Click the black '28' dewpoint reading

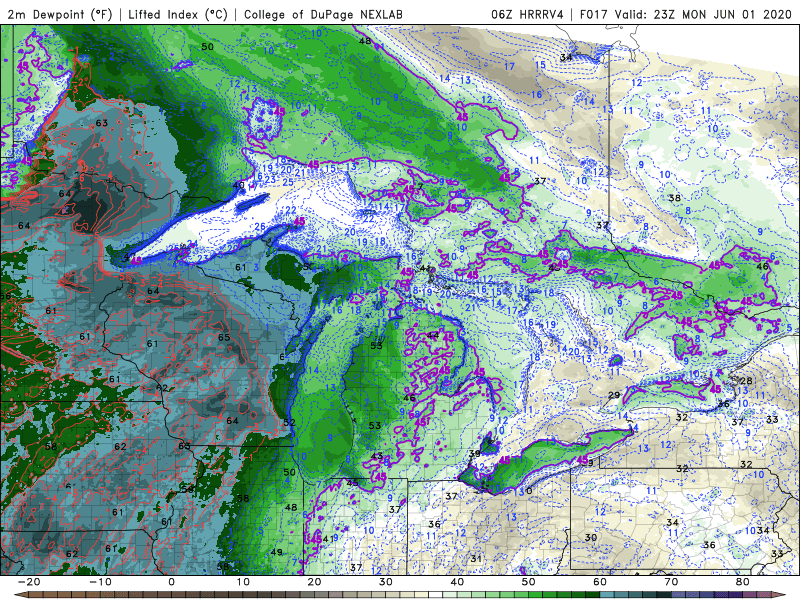(x=745, y=381)
